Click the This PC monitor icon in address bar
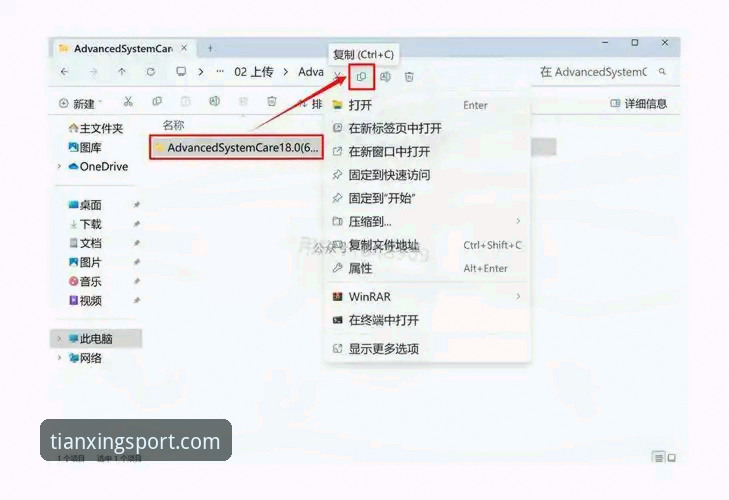The width and height of the screenshot is (729, 500). pos(181,72)
